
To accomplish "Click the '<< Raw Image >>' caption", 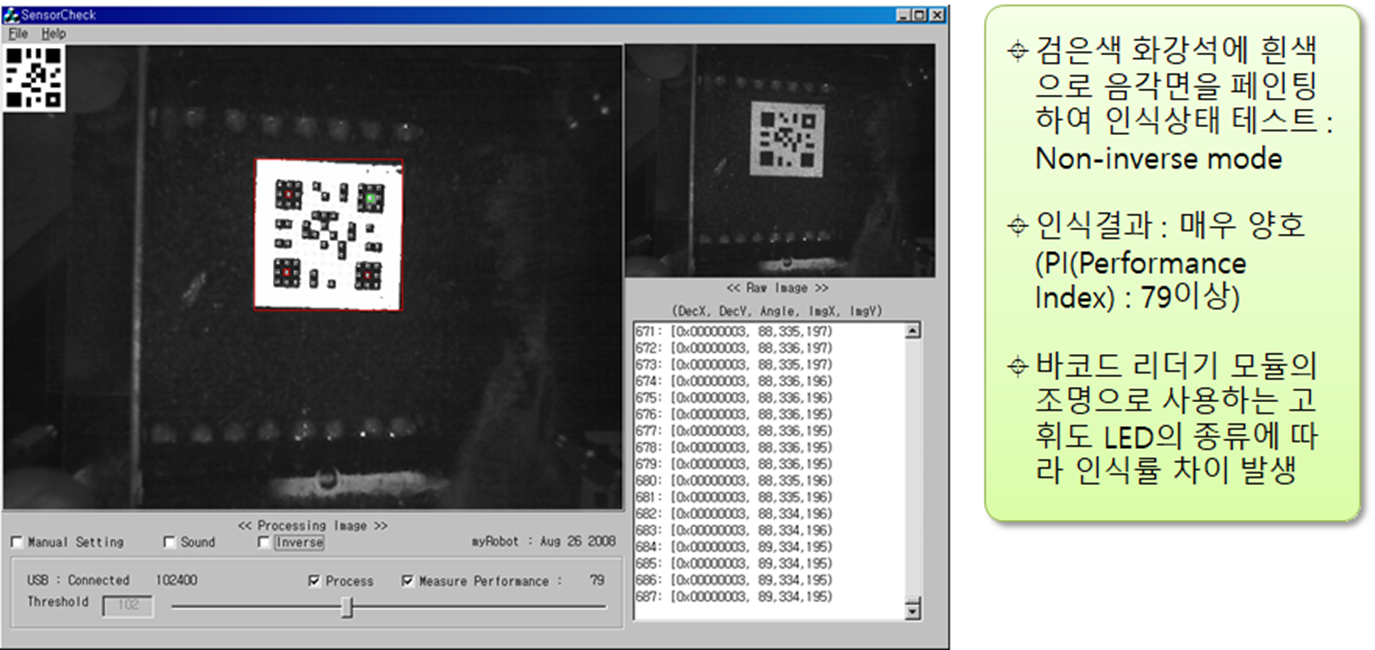I will click(x=777, y=287).
